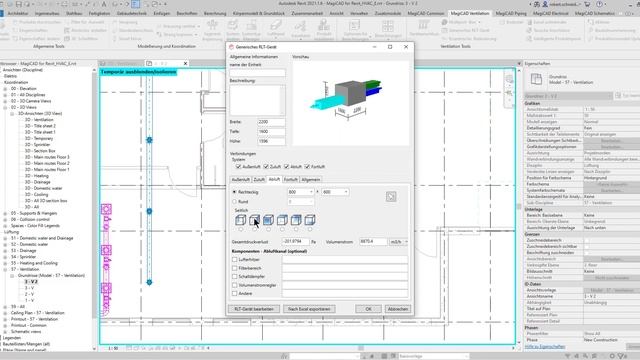Image resolution: width=640 pixels, height=360 pixels.
Task: Expand the 00 - Elevation tree node
Action: [5, 89]
